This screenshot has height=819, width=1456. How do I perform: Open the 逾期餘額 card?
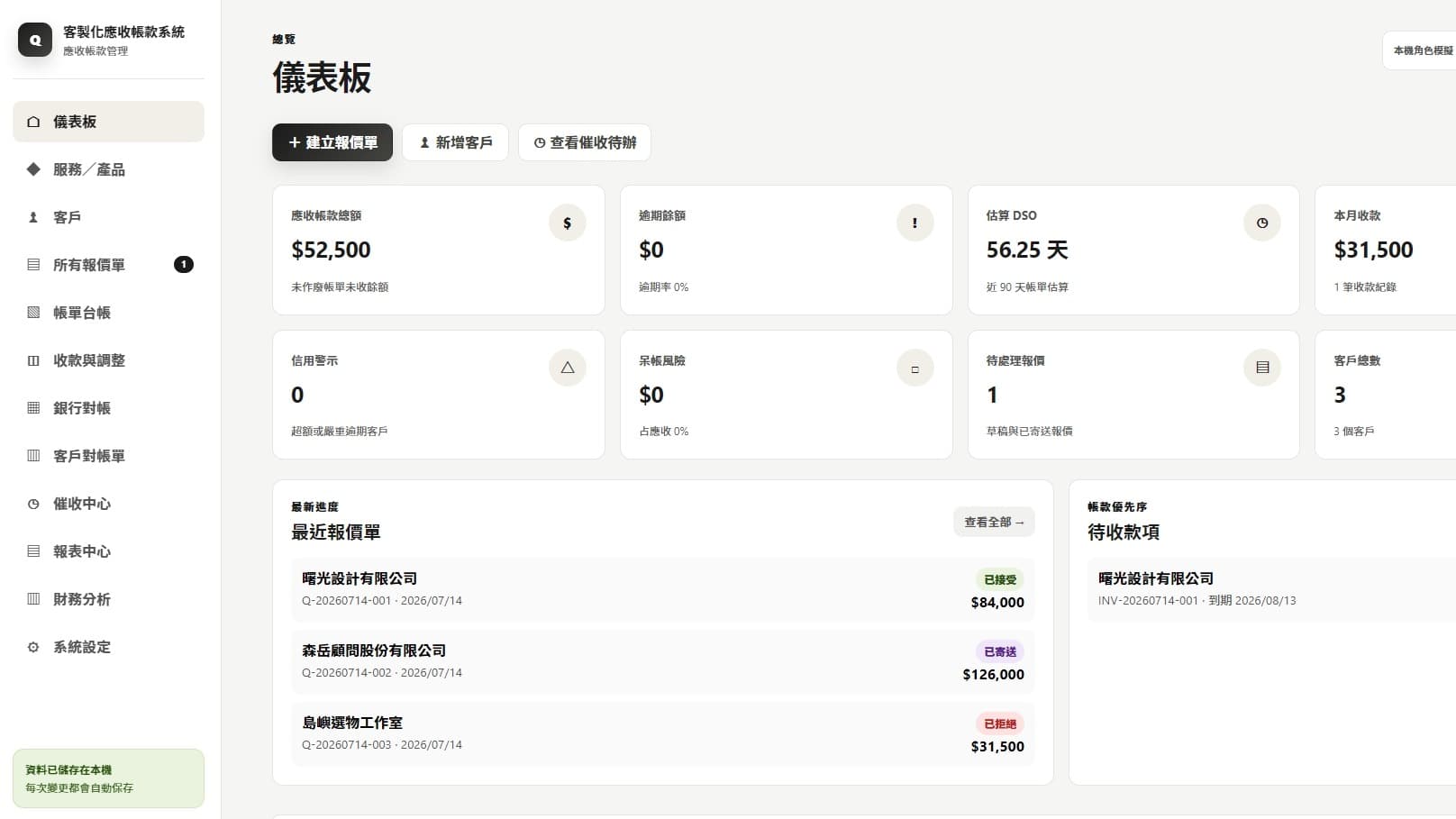[787, 250]
